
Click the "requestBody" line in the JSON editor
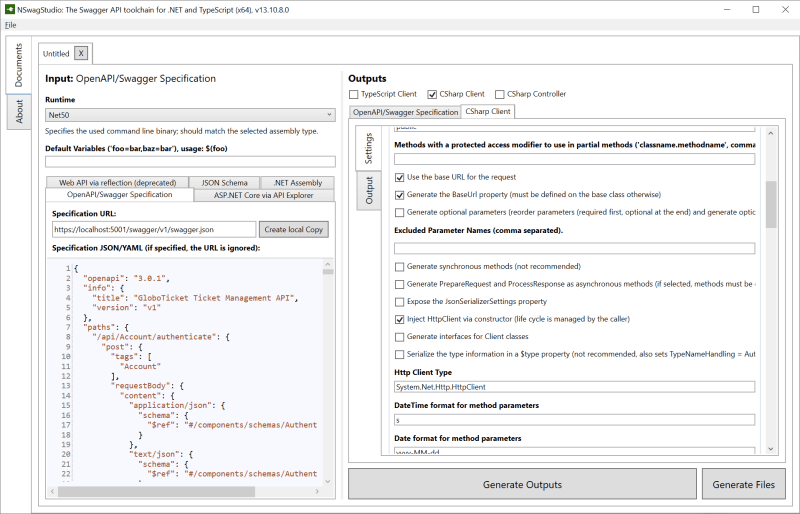tap(147, 386)
